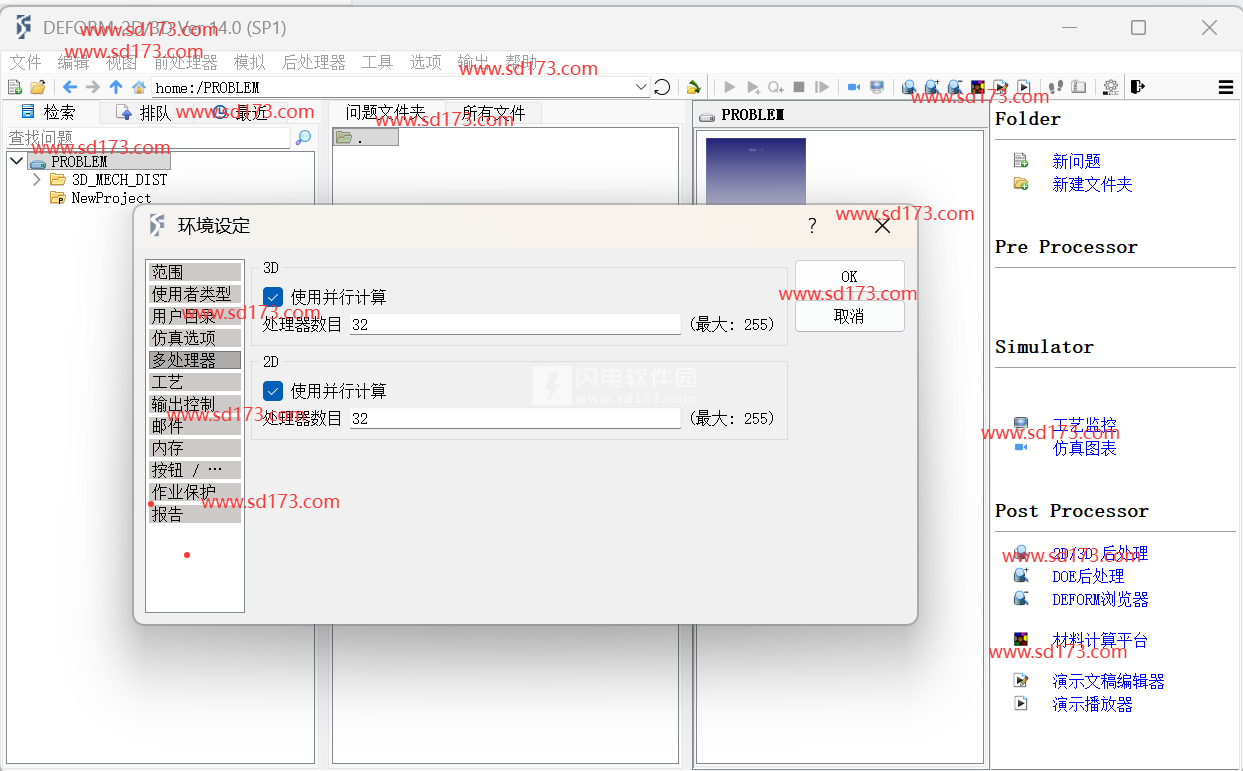The image size is (1243, 771).
Task: Click the refresh icon beside path box
Action: 662,88
